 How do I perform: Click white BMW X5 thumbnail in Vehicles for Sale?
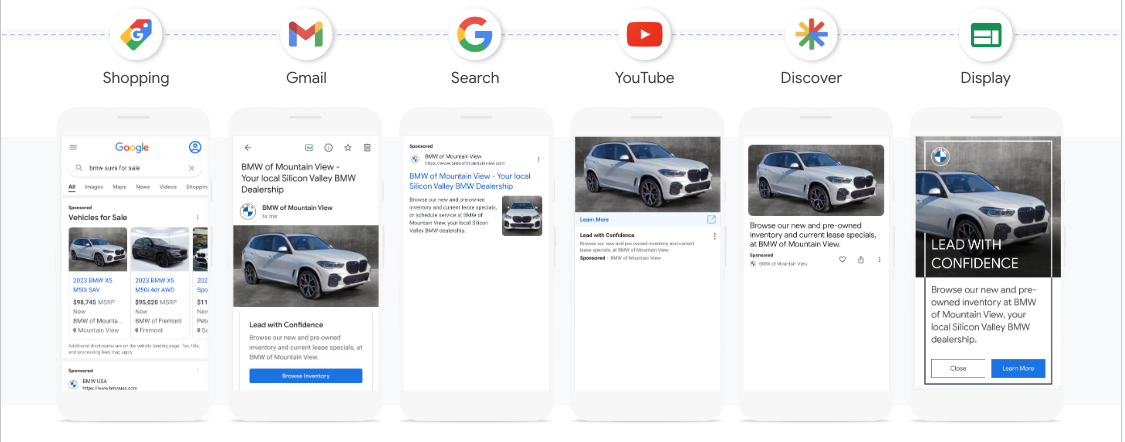[98, 249]
